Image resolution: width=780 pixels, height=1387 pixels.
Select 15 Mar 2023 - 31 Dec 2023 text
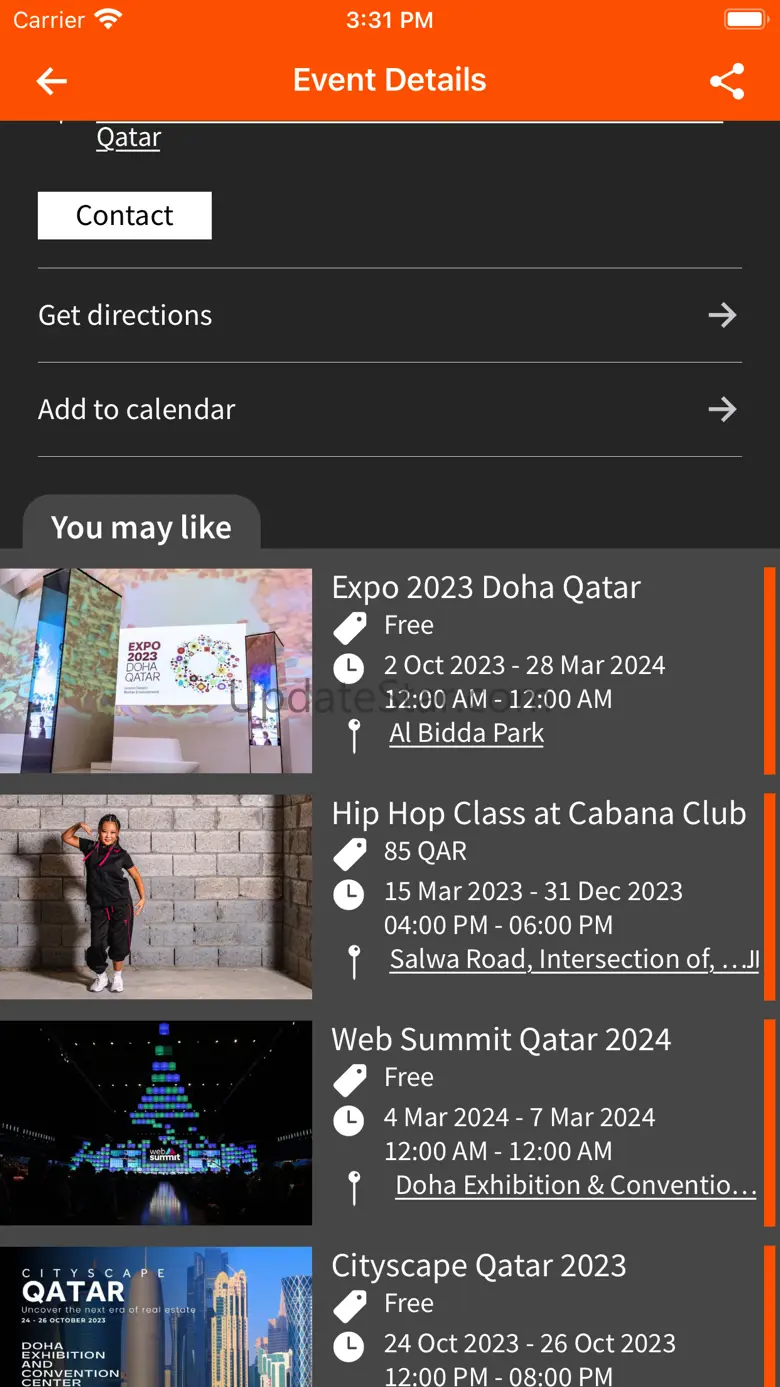coord(533,891)
